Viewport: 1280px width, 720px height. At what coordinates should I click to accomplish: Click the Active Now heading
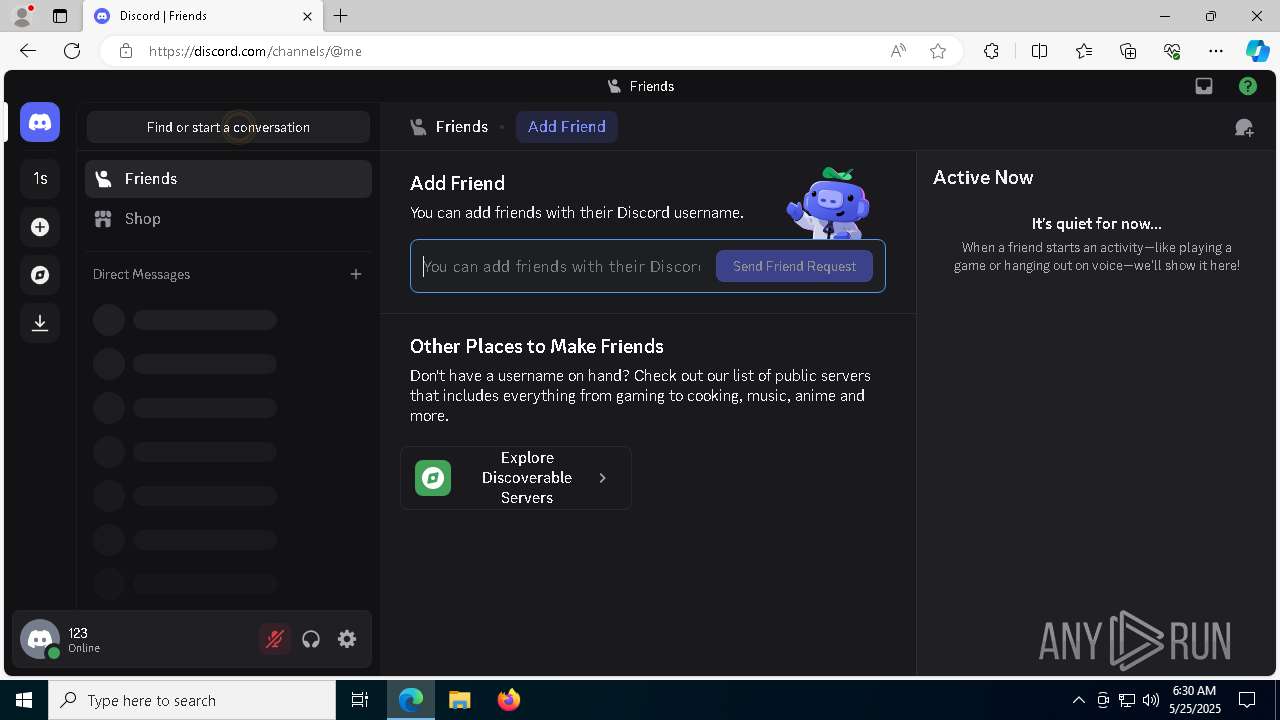coord(983,177)
